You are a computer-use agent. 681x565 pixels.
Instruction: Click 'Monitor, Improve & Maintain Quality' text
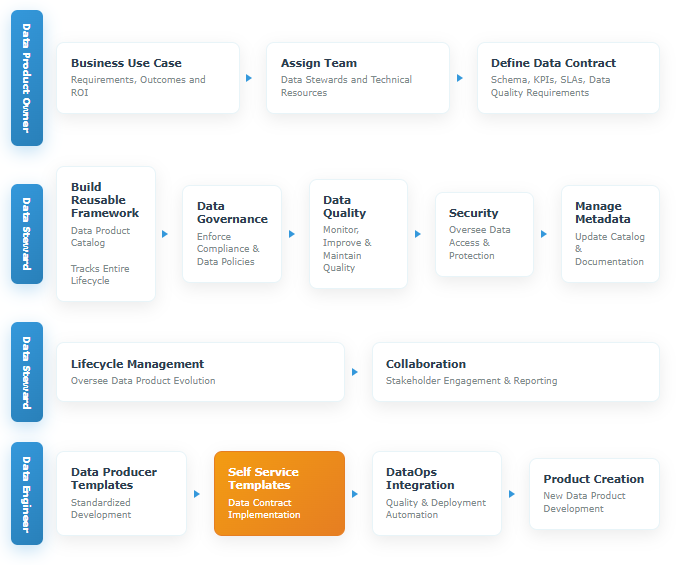347,249
